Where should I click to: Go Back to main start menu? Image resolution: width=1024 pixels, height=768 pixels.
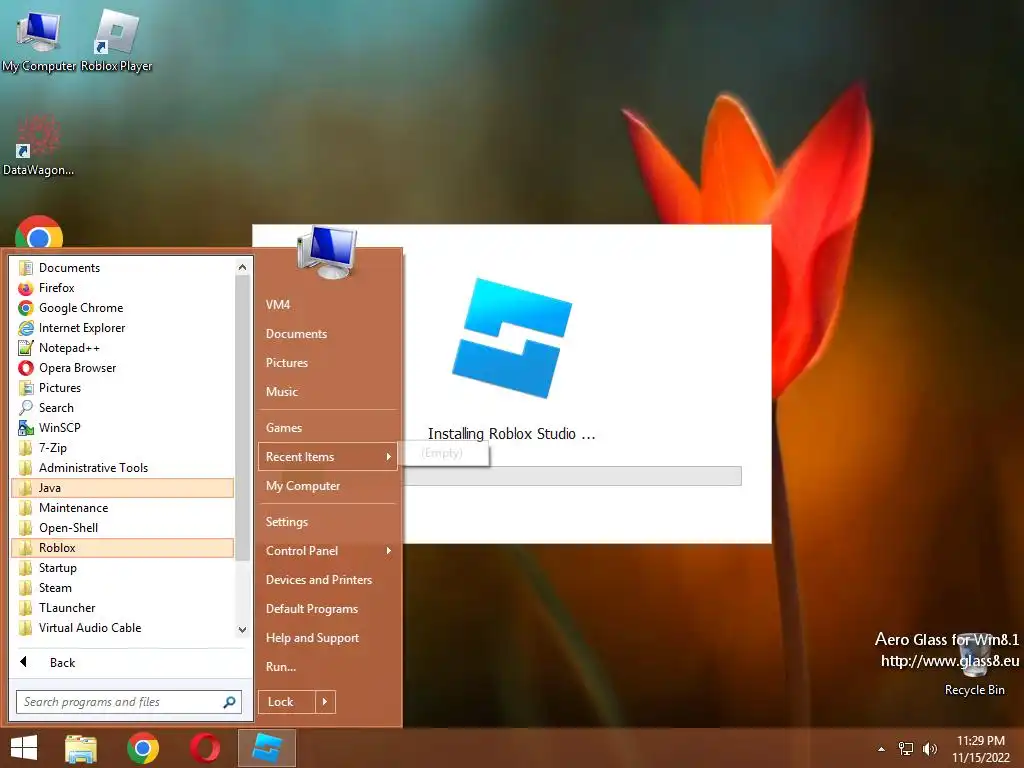click(x=131, y=662)
